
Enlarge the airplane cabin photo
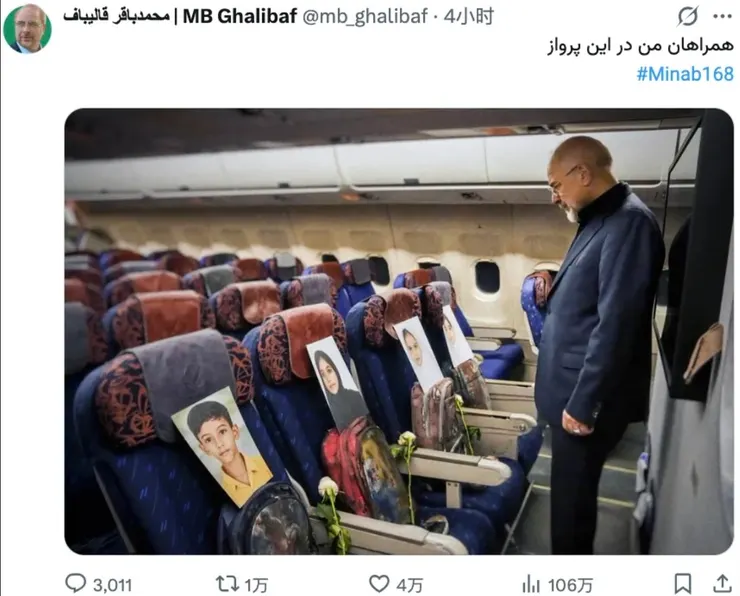(x=399, y=331)
